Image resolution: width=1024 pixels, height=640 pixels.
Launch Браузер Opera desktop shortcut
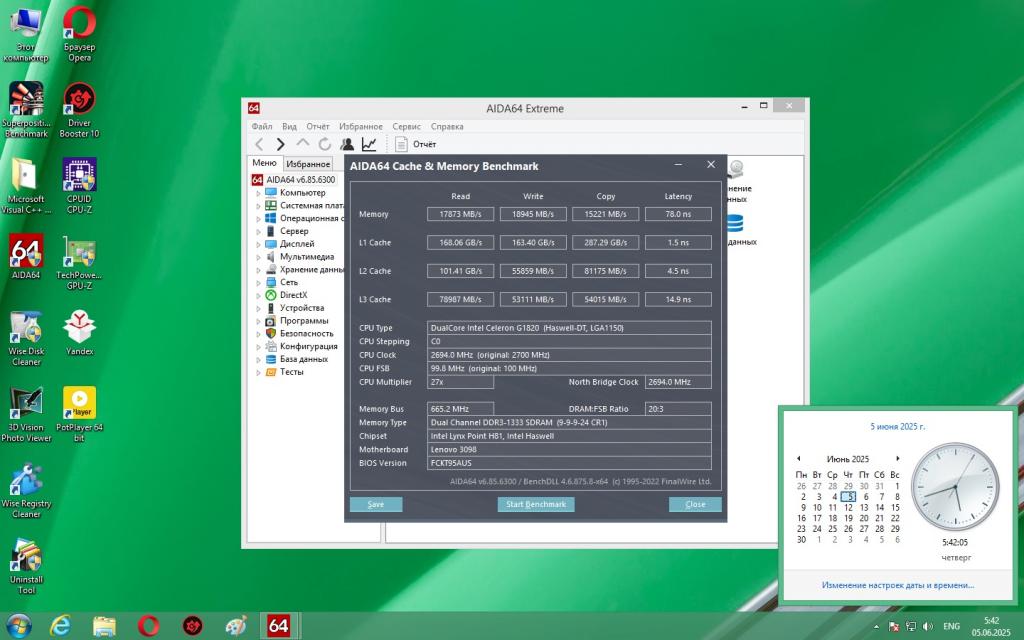tap(79, 34)
